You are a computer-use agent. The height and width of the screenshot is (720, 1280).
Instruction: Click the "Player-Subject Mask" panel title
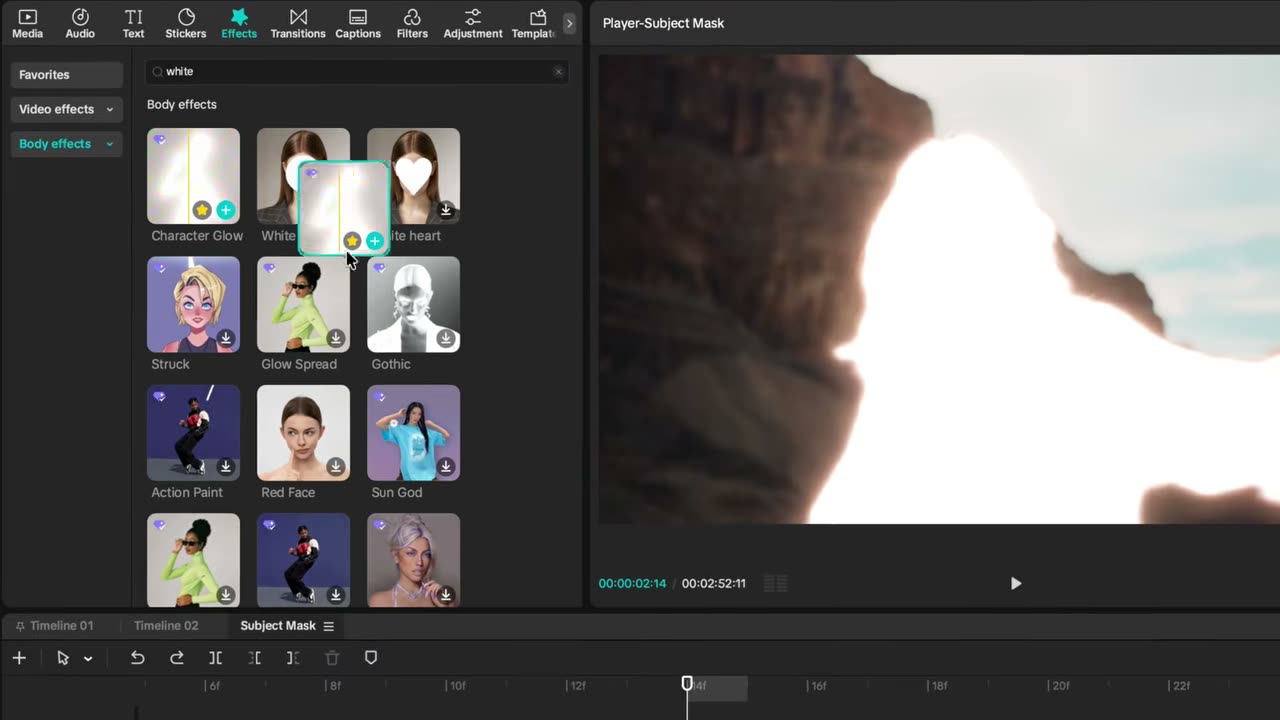coord(663,23)
